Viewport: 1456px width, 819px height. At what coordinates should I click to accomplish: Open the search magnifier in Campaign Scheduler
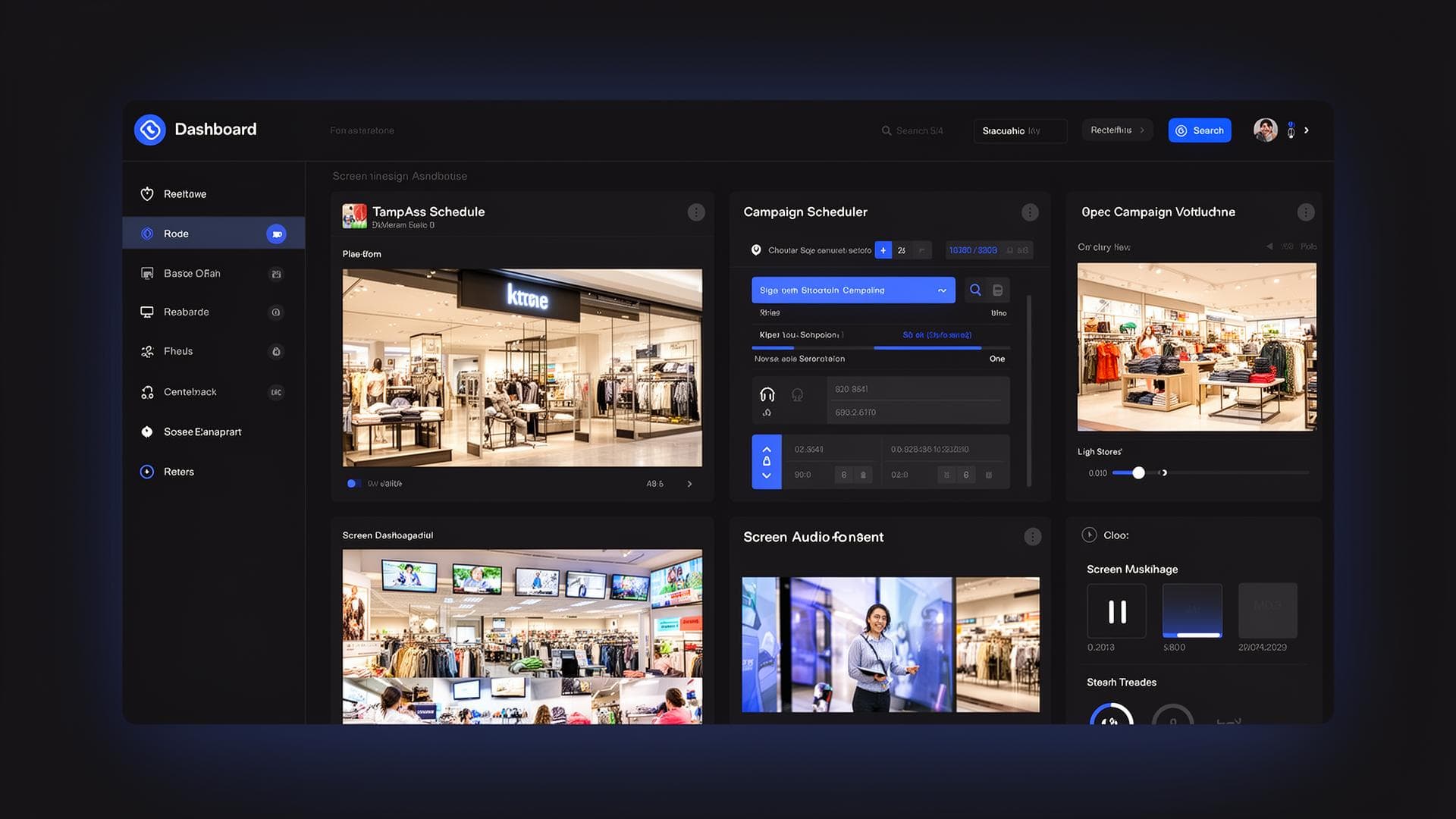click(x=975, y=290)
